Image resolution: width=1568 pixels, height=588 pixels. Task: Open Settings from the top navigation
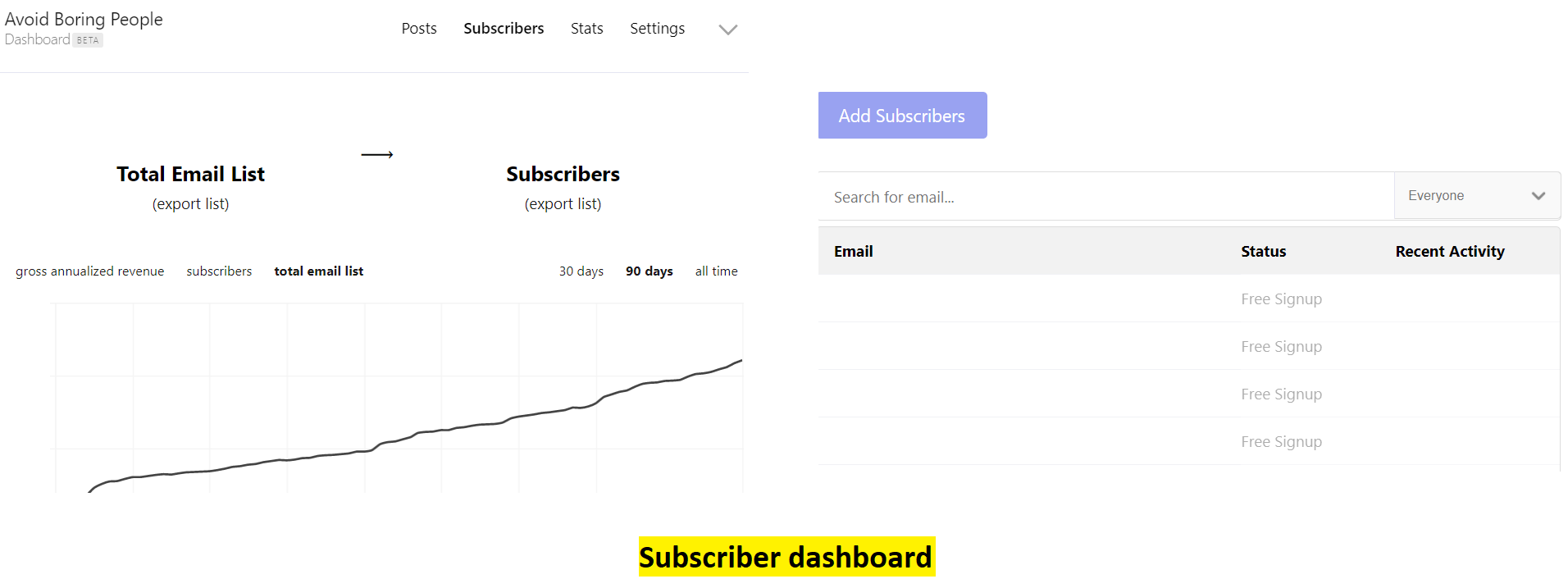pyautogui.click(x=657, y=29)
